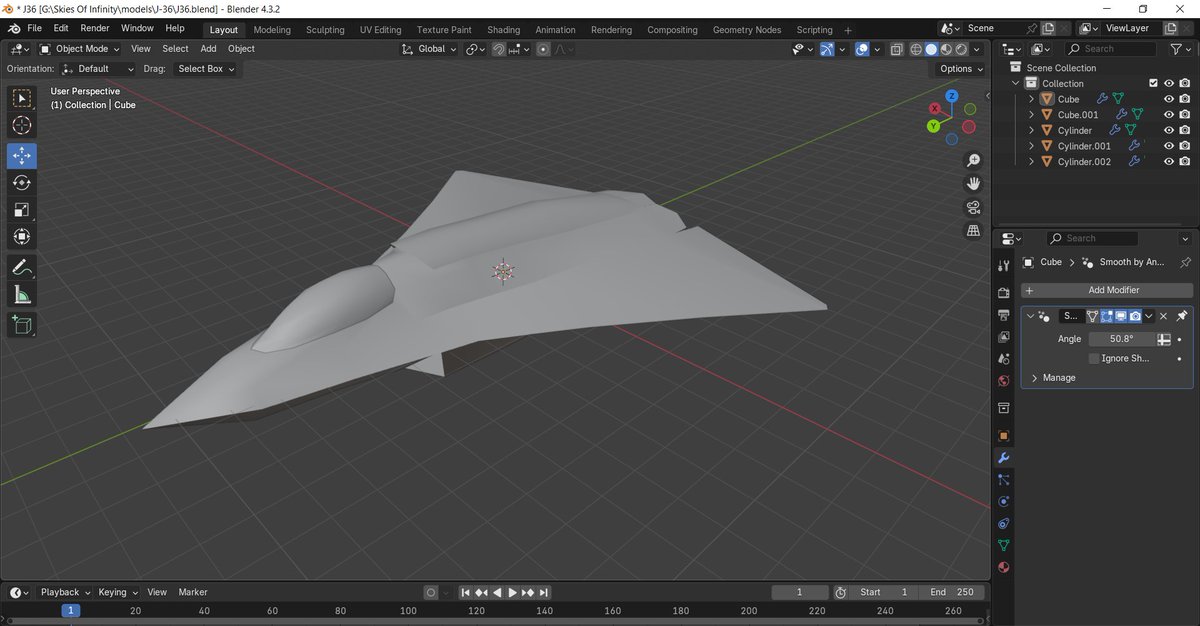The height and width of the screenshot is (626, 1200).
Task: Open the Transform Orientation dropdown showing Global
Action: [x=430, y=49]
